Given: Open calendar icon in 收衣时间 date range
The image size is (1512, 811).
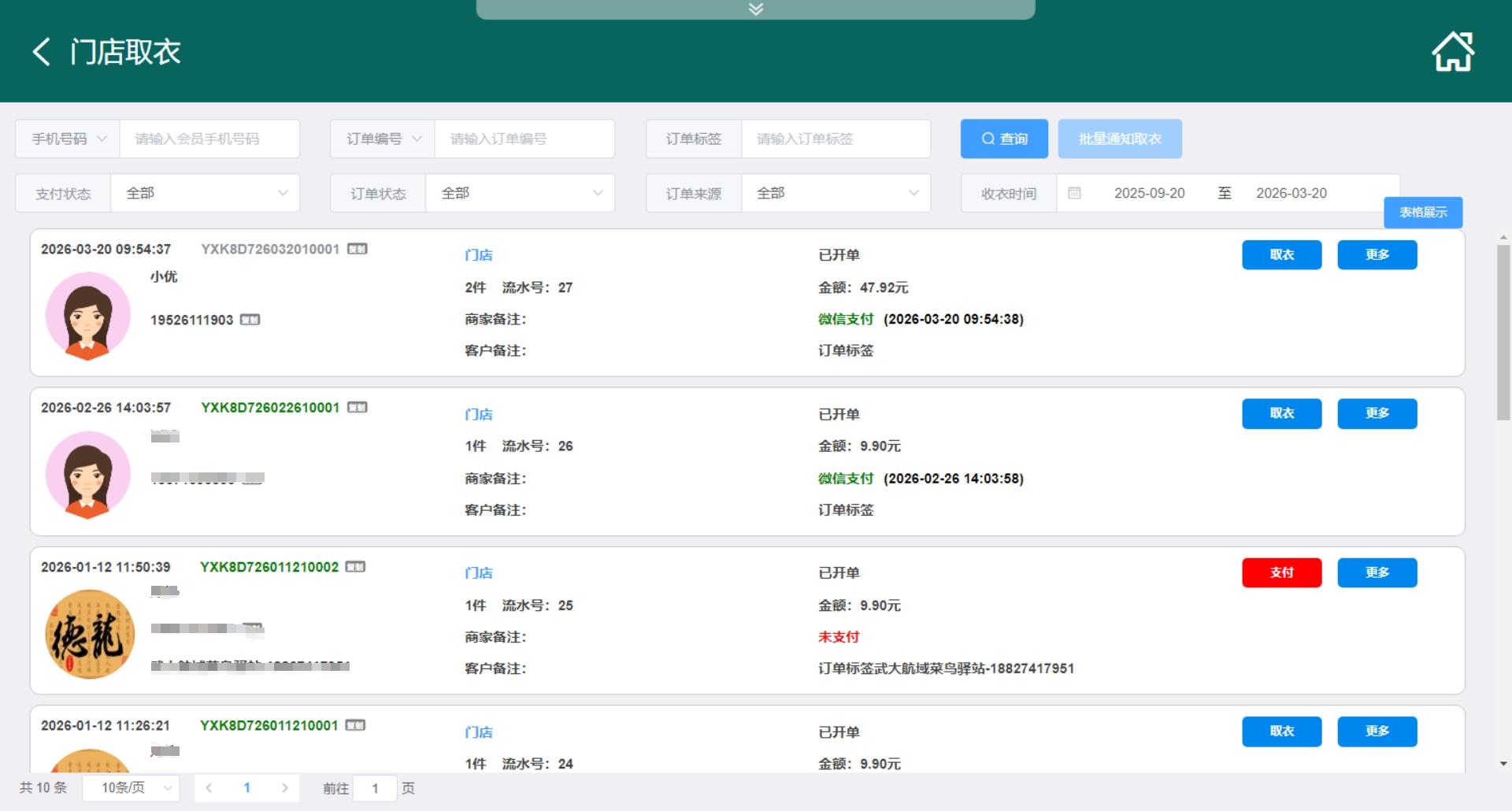Looking at the screenshot, I should tap(1074, 193).
